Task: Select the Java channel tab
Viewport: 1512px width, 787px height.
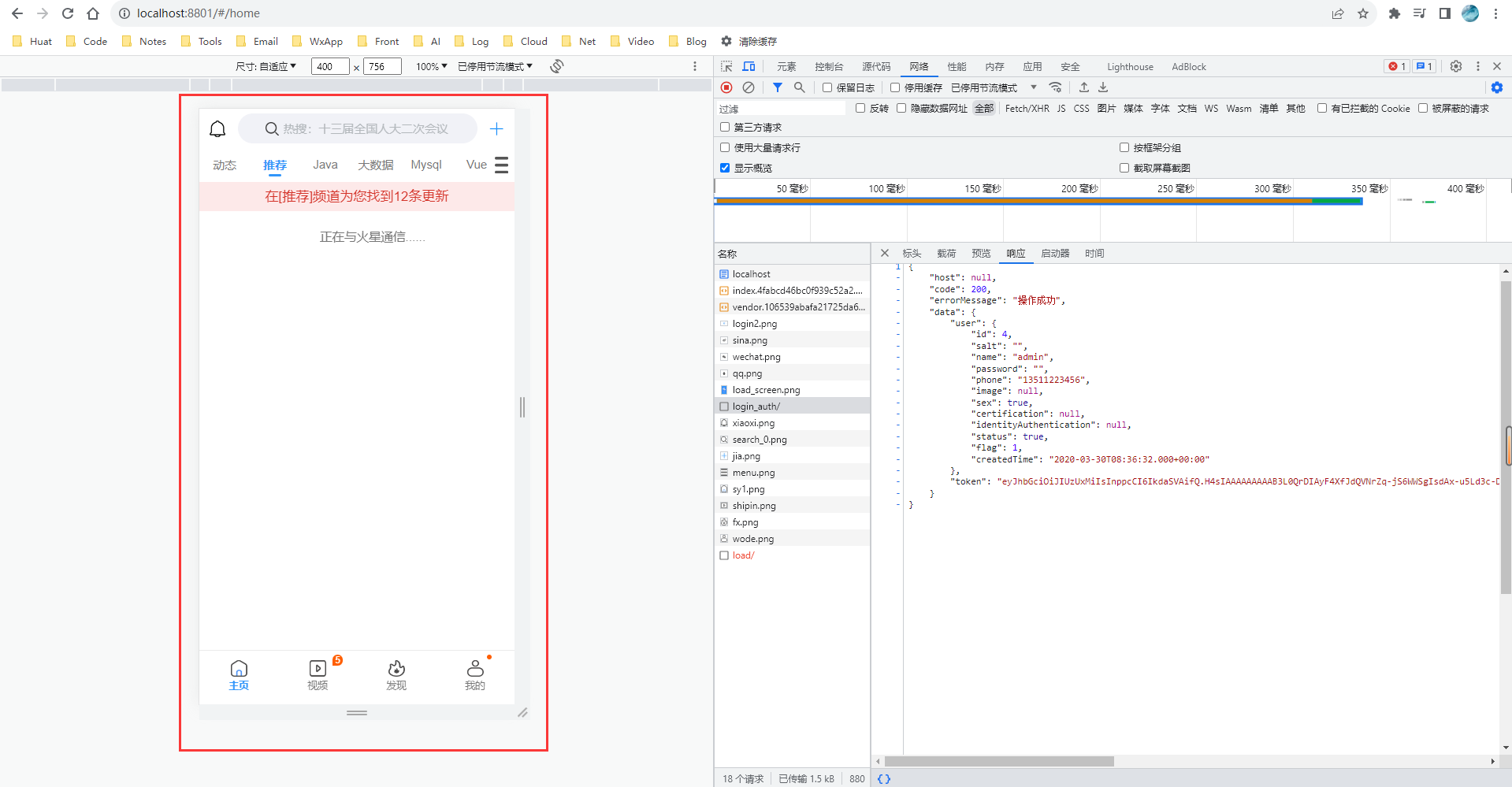Action: click(x=325, y=165)
